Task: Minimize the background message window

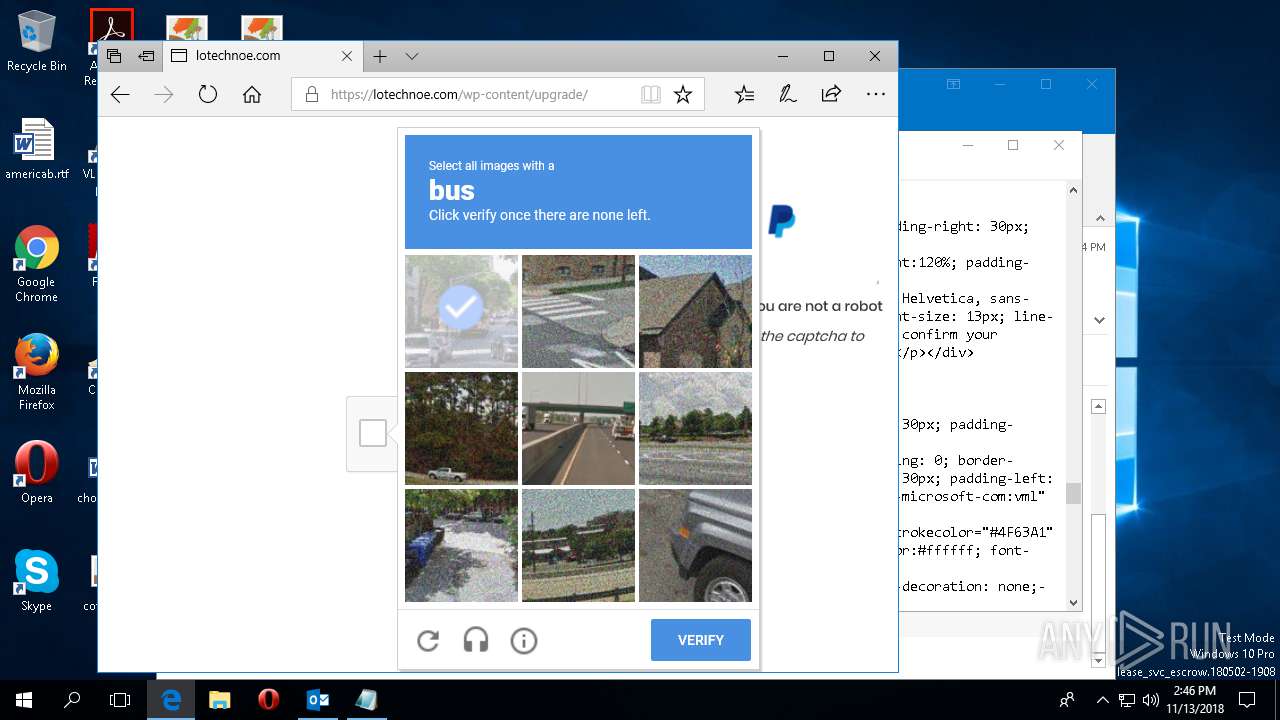Action: (1000, 85)
